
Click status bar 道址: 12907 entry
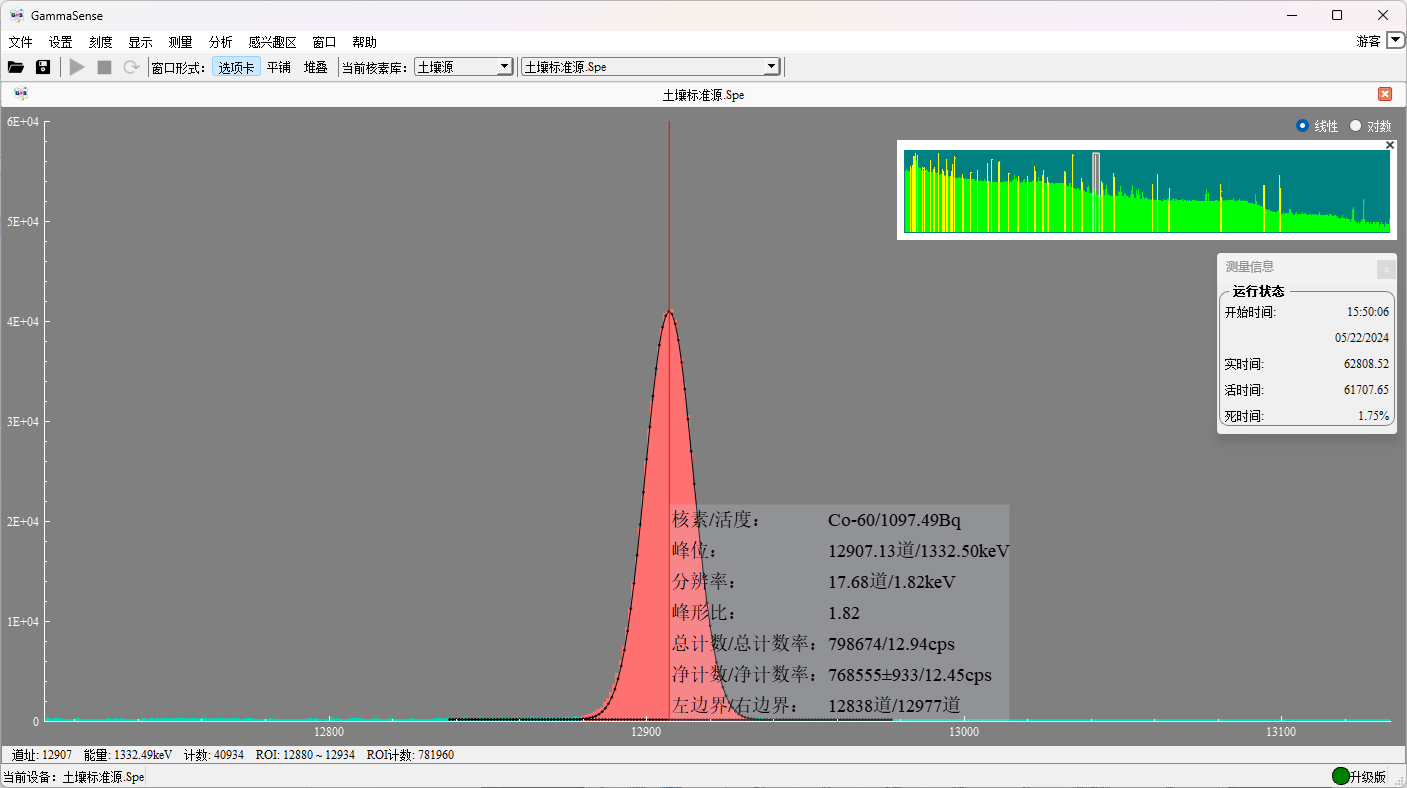click(42, 755)
